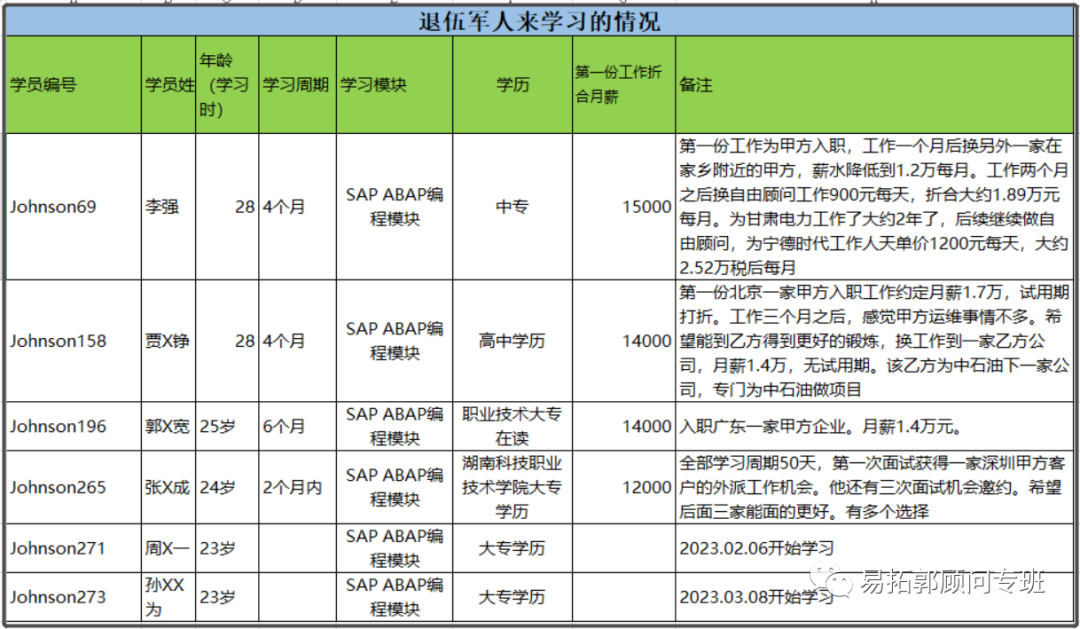Viewport: 1080px width, 629px height.
Task: Select 贾X铮's 4个月 study period cell
Action: (297, 341)
